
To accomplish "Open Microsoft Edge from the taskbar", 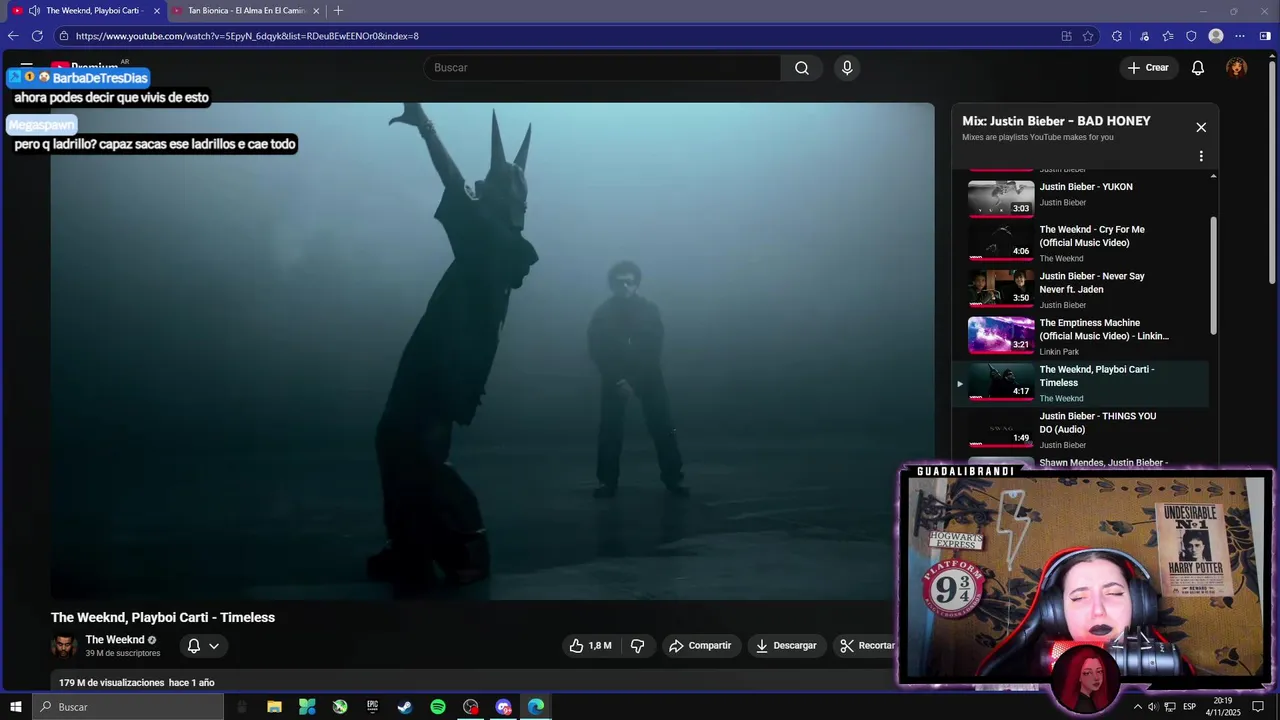I will click(x=536, y=707).
